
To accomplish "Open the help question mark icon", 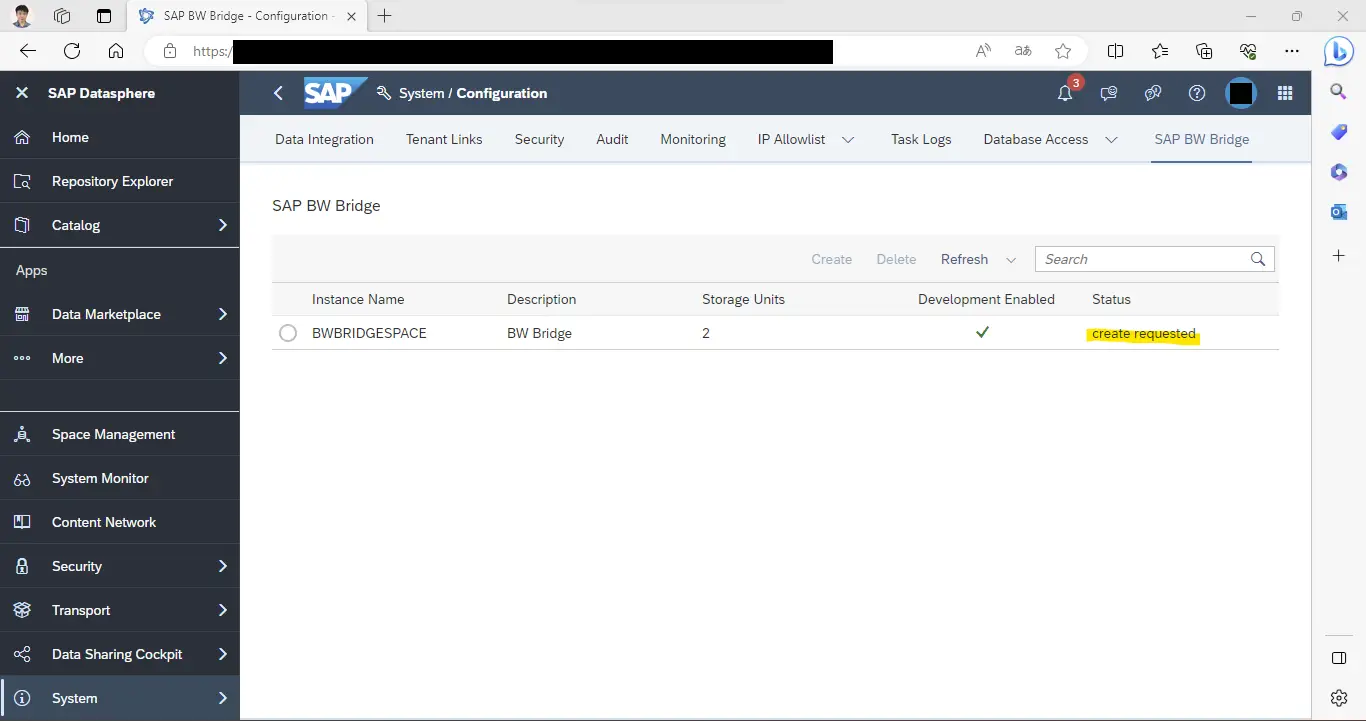I will [x=1197, y=93].
